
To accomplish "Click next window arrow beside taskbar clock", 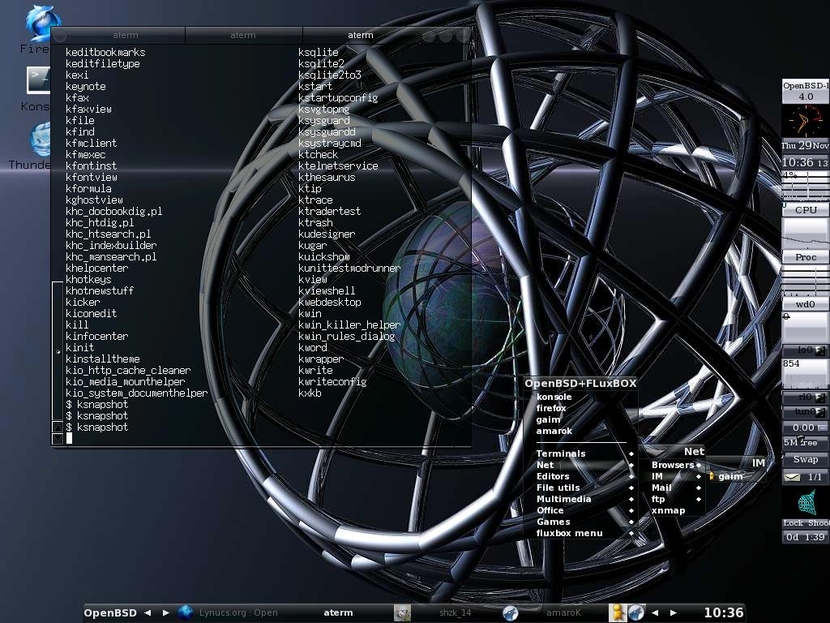I will [x=673, y=612].
